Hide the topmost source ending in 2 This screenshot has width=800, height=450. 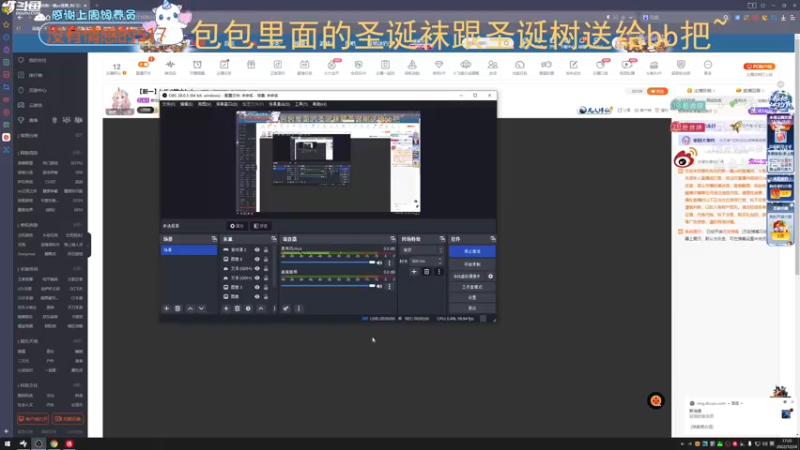257,249
